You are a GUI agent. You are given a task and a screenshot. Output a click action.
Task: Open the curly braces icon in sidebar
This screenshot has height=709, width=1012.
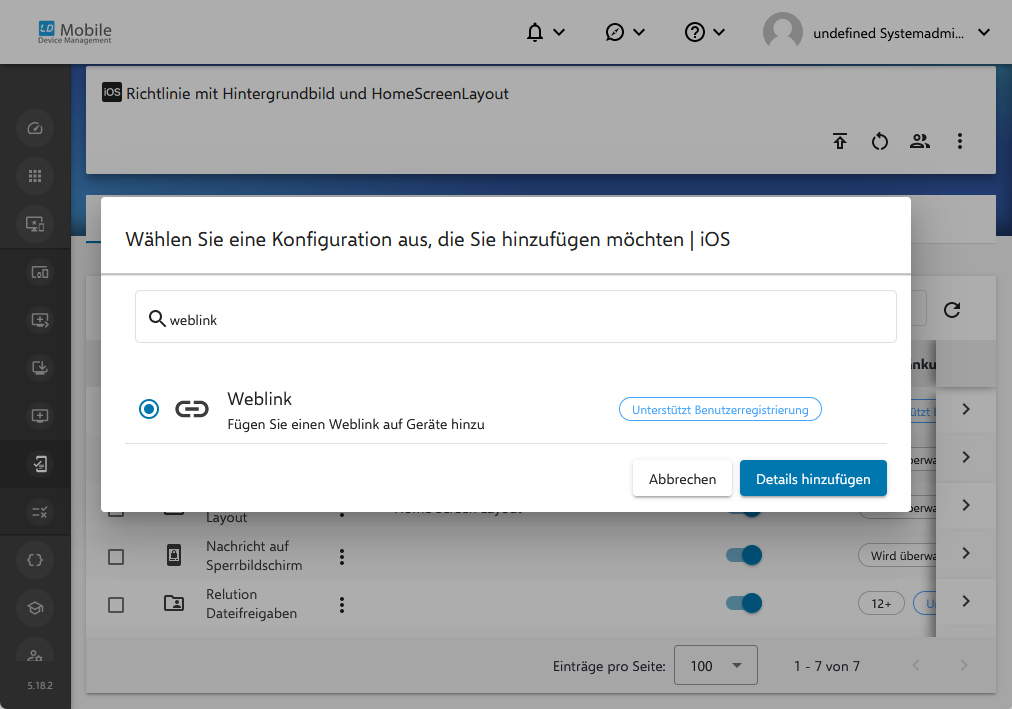click(x=35, y=560)
